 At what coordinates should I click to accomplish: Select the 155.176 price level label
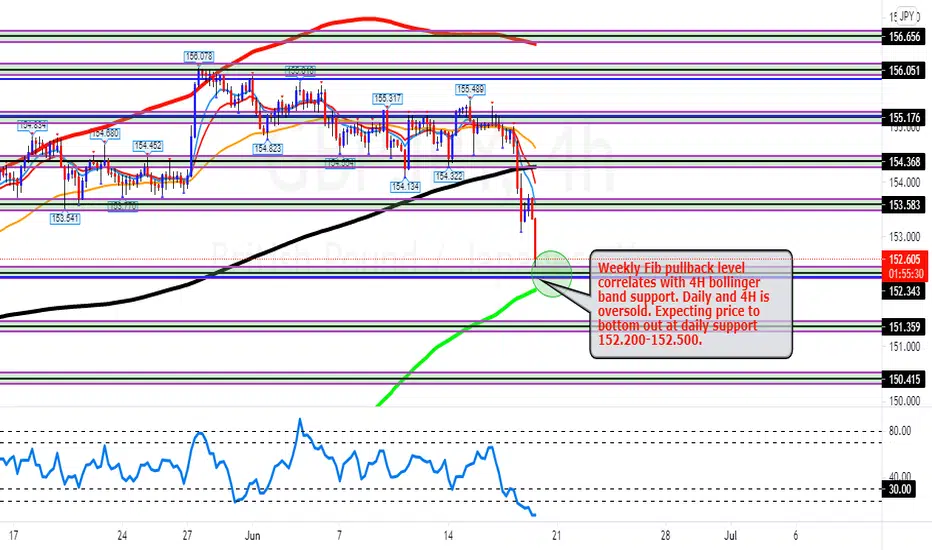pos(904,118)
